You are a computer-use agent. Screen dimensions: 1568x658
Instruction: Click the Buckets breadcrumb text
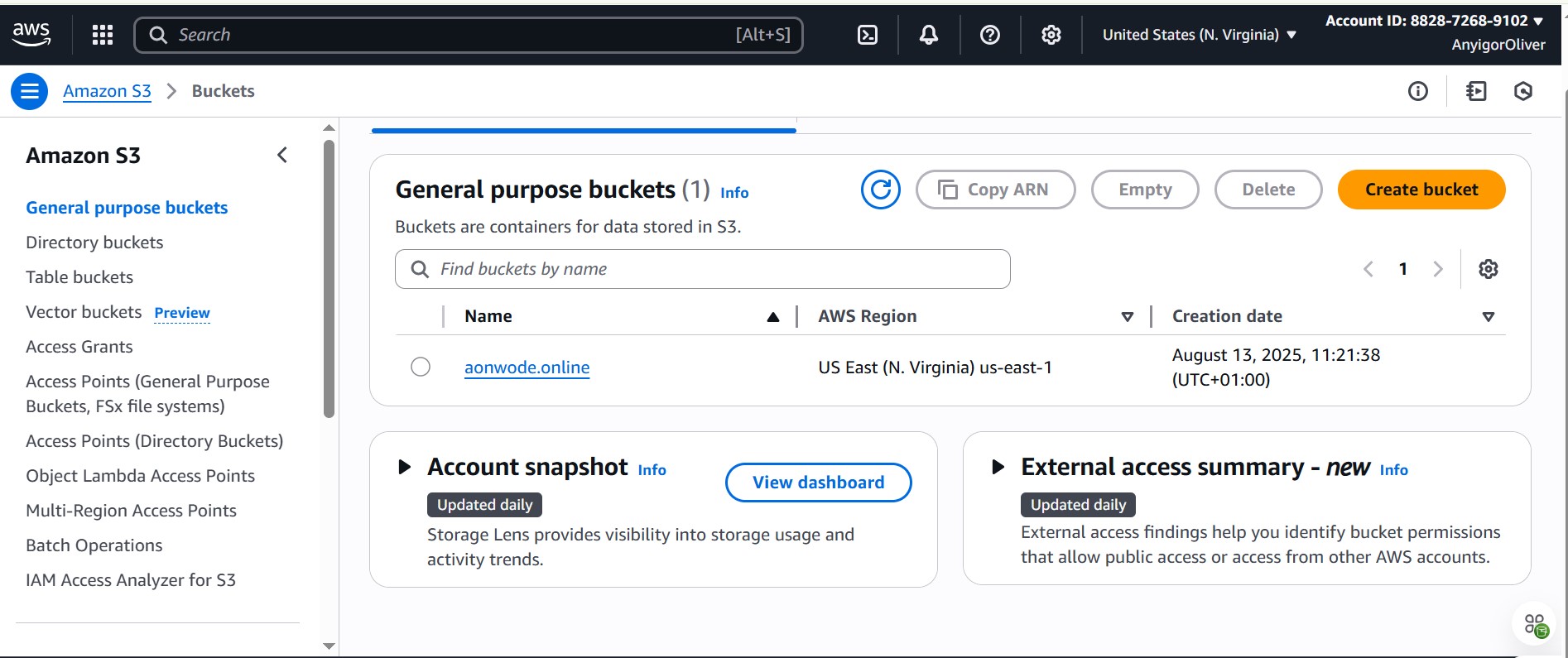pos(223,91)
